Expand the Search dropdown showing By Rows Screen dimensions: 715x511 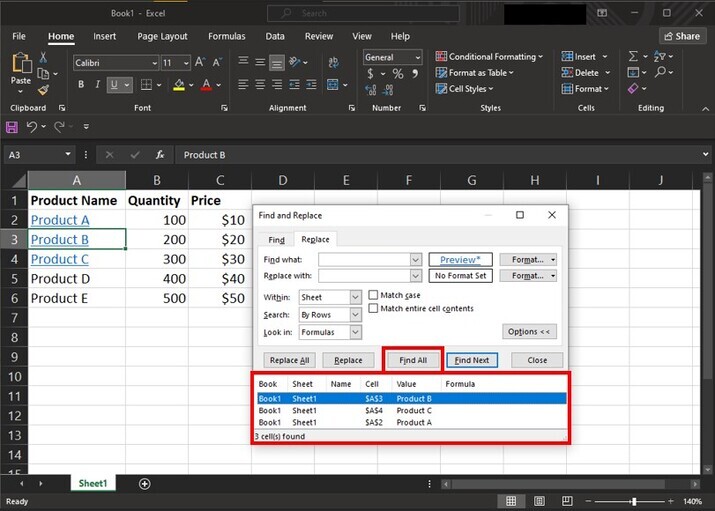point(356,315)
